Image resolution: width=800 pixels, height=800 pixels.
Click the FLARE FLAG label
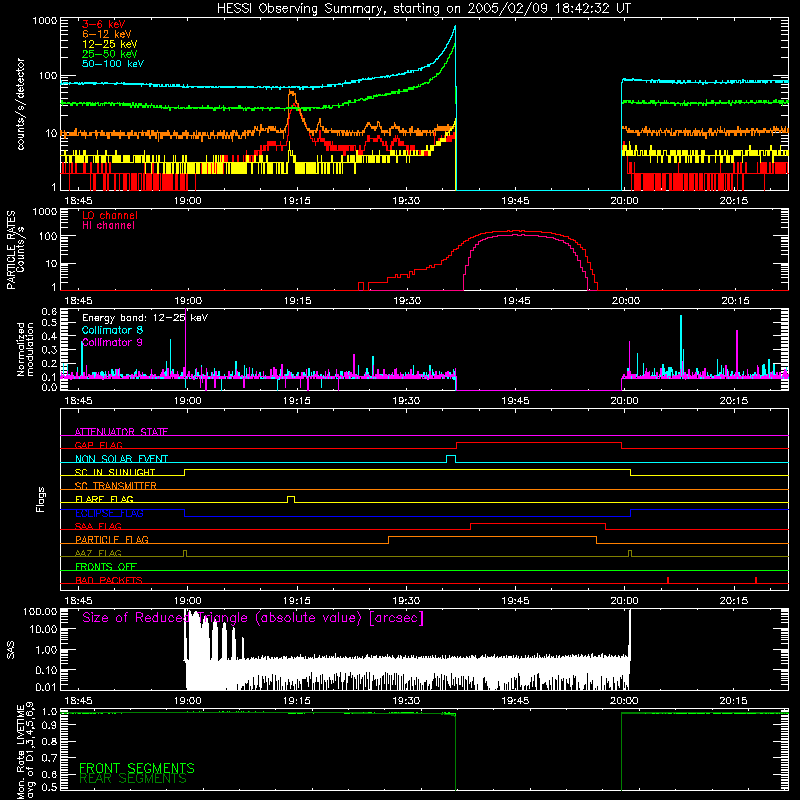pyautogui.click(x=104, y=499)
